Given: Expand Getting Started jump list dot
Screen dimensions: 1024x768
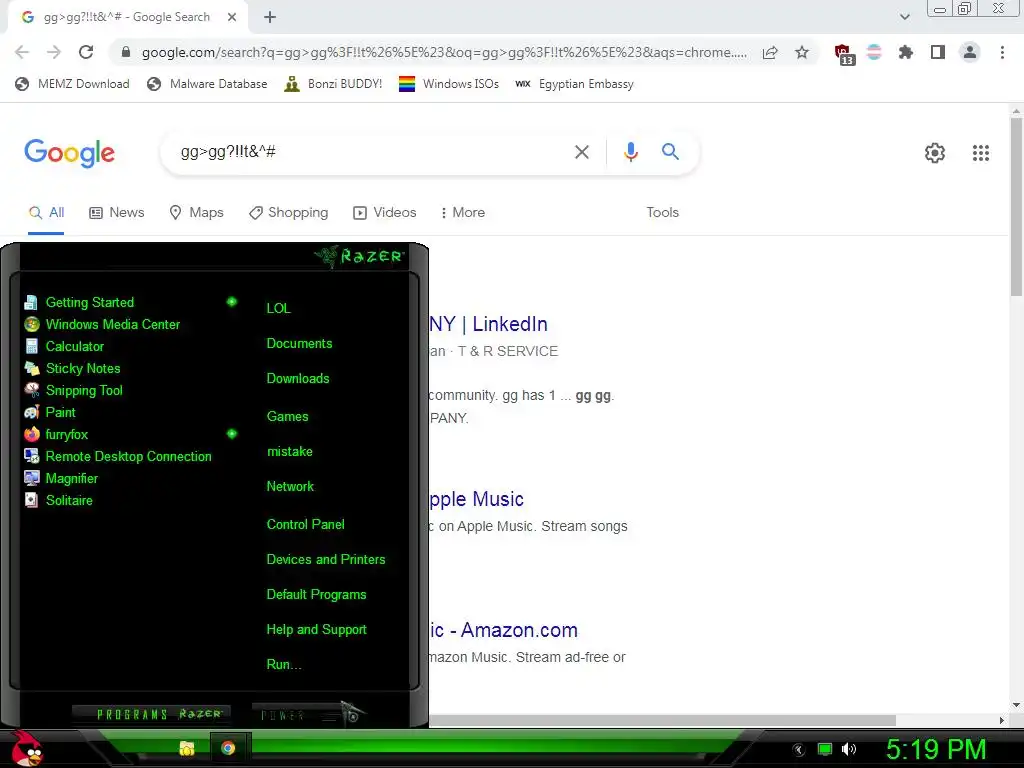Looking at the screenshot, I should pyautogui.click(x=231, y=302).
